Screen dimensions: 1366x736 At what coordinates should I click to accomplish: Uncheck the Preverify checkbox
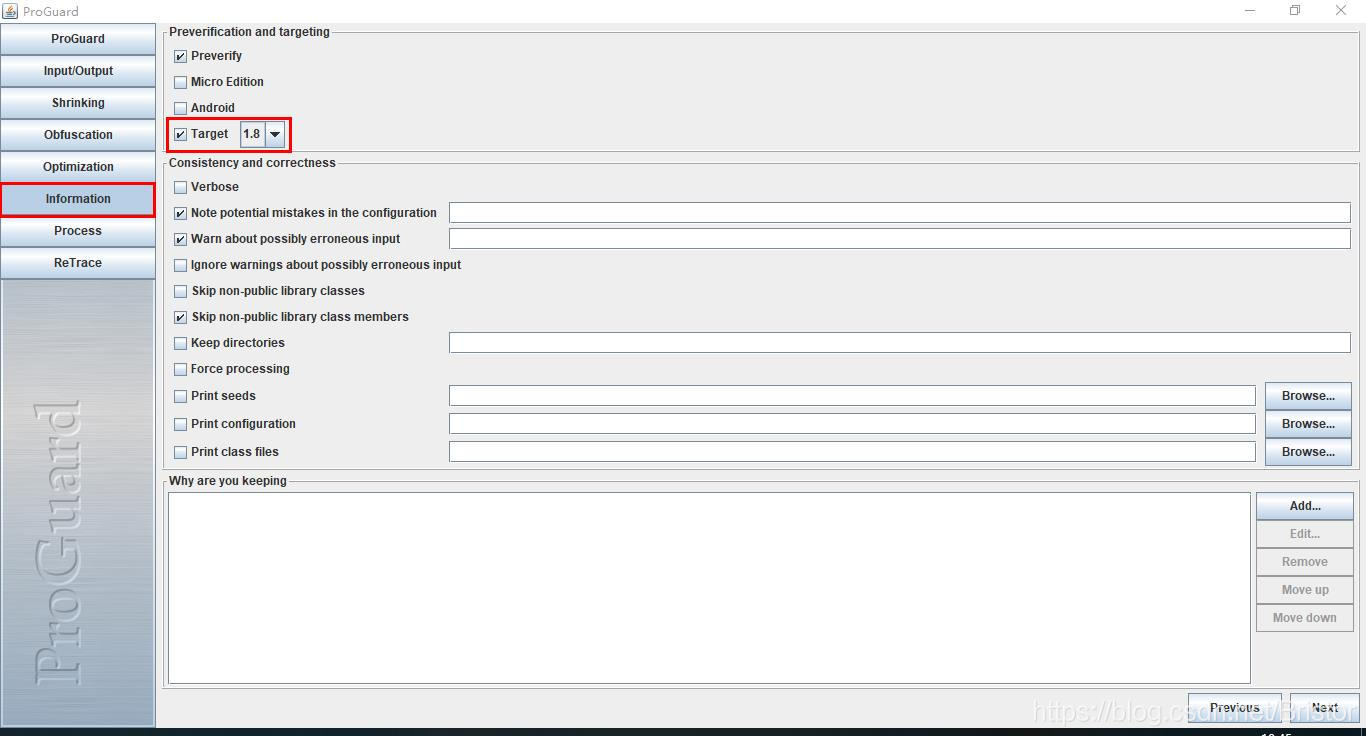[x=180, y=57]
